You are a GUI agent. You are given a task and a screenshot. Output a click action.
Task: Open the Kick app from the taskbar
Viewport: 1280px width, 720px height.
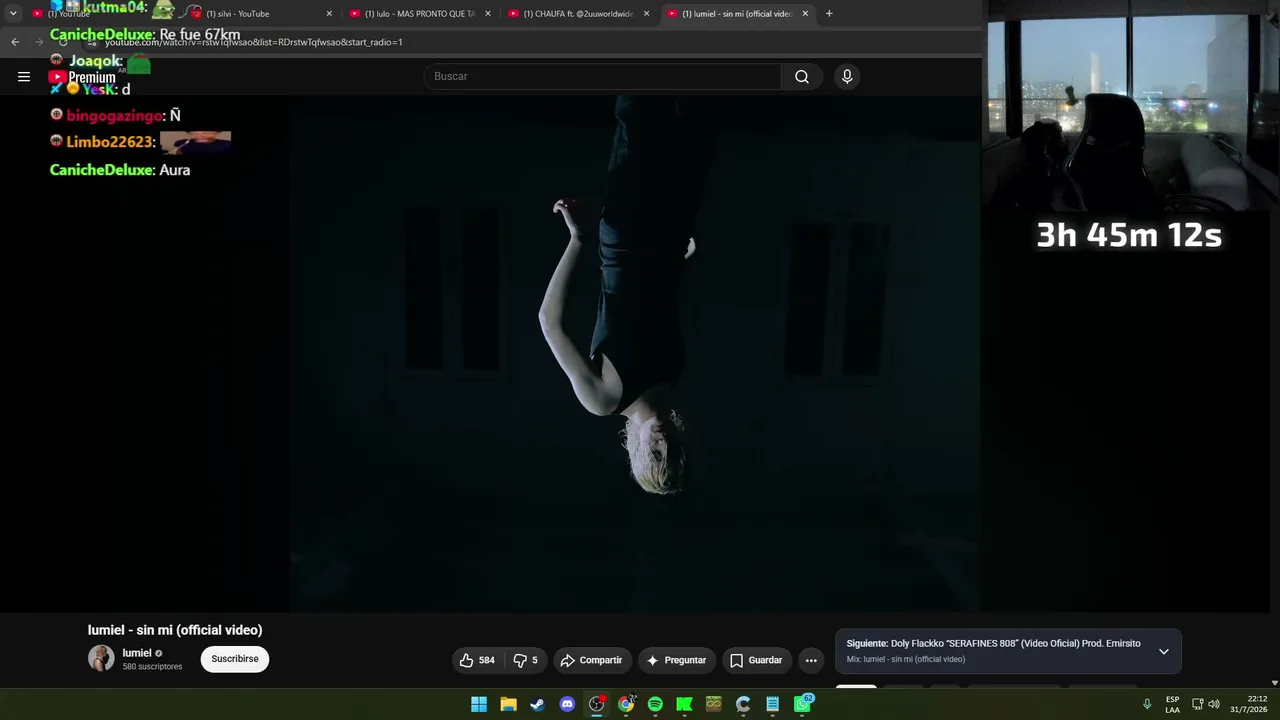point(685,704)
